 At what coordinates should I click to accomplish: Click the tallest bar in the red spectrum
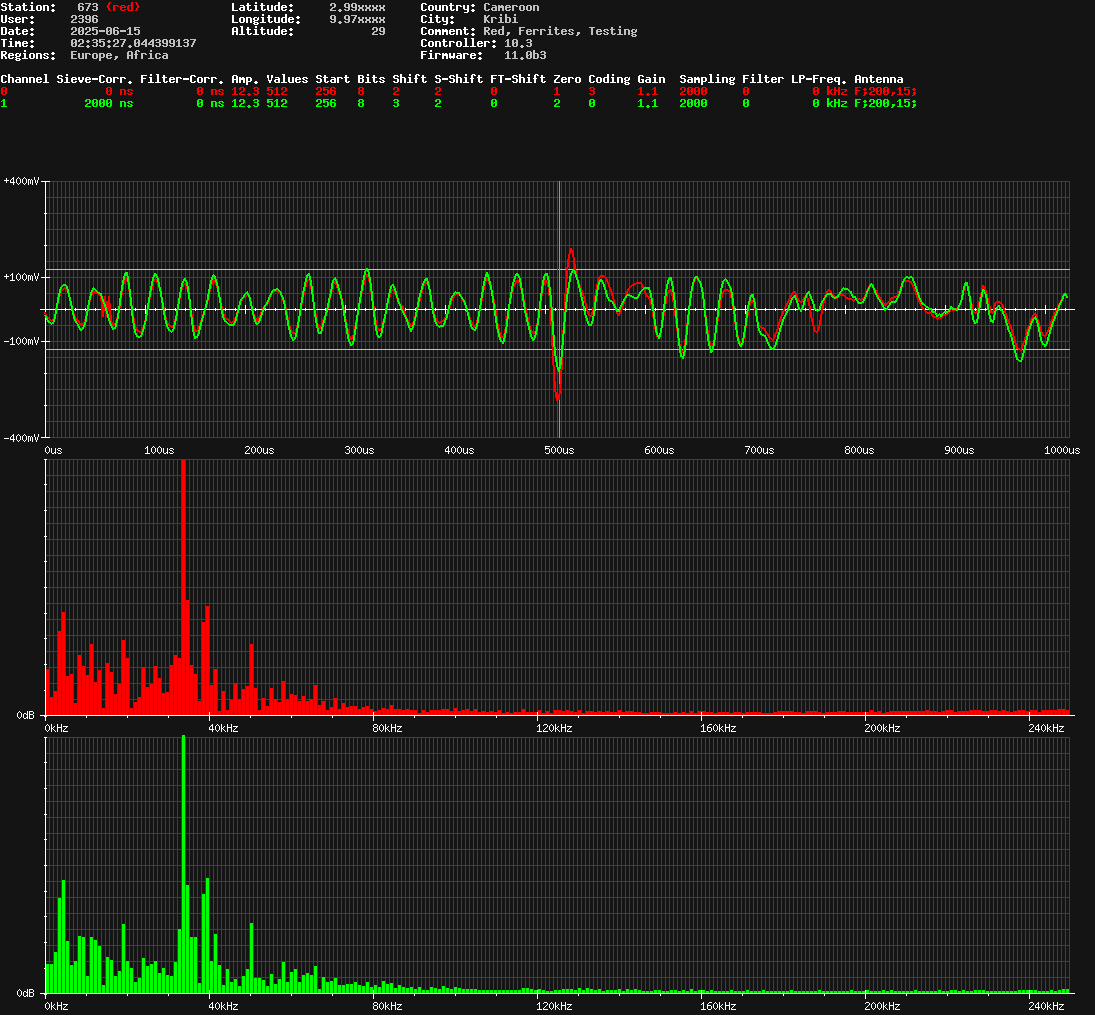(183, 587)
